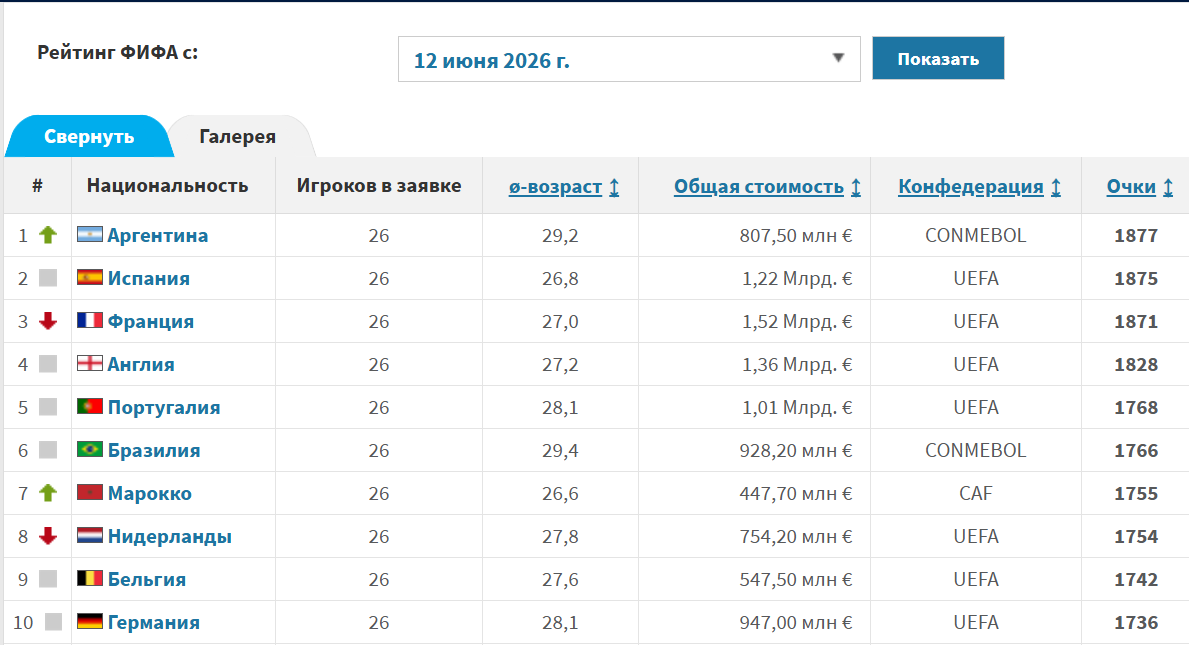
Task: Click the 754,20 млн € value
Action: coord(796,537)
